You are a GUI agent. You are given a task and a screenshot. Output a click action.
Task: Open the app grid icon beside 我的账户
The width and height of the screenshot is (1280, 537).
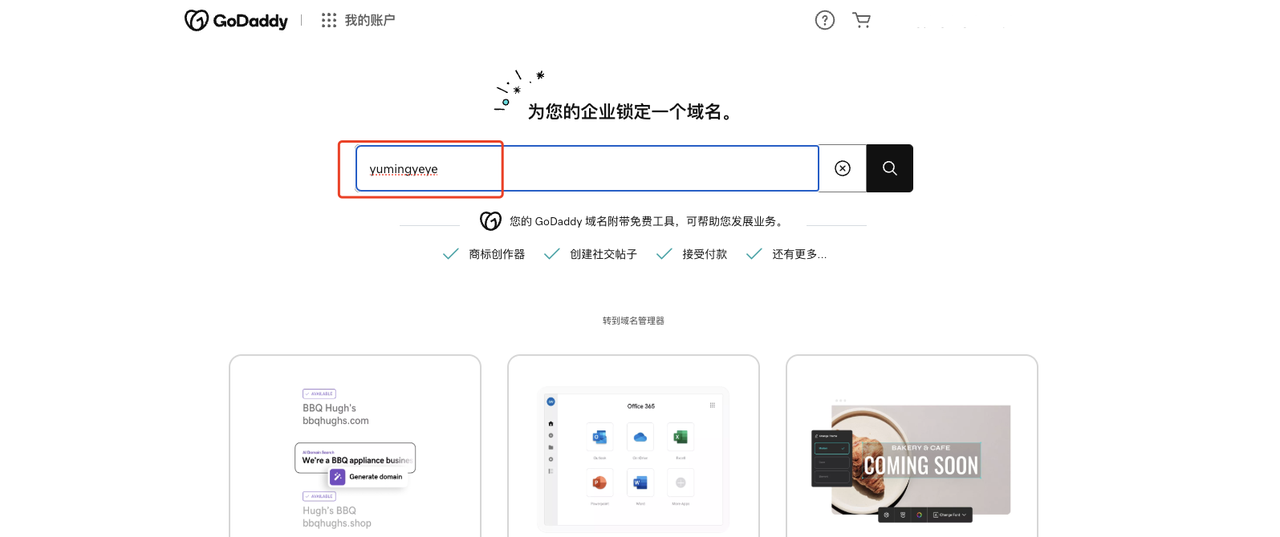tap(329, 20)
